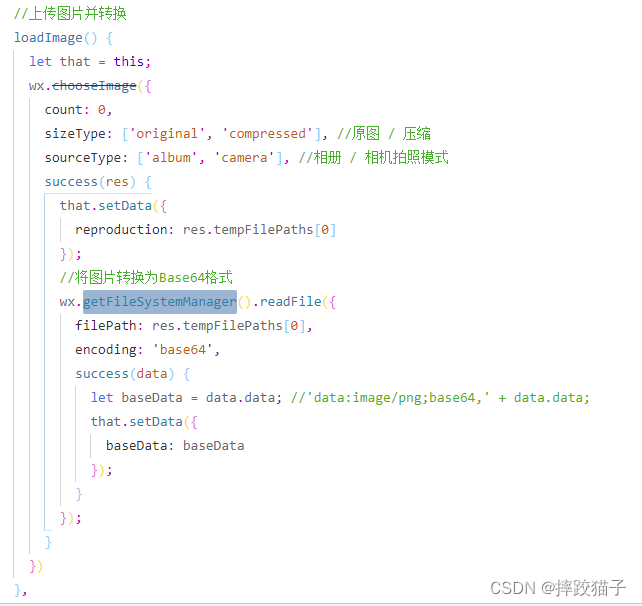642x606 pixels.
Task: Click the CSDN watermark text
Action: click(558, 588)
